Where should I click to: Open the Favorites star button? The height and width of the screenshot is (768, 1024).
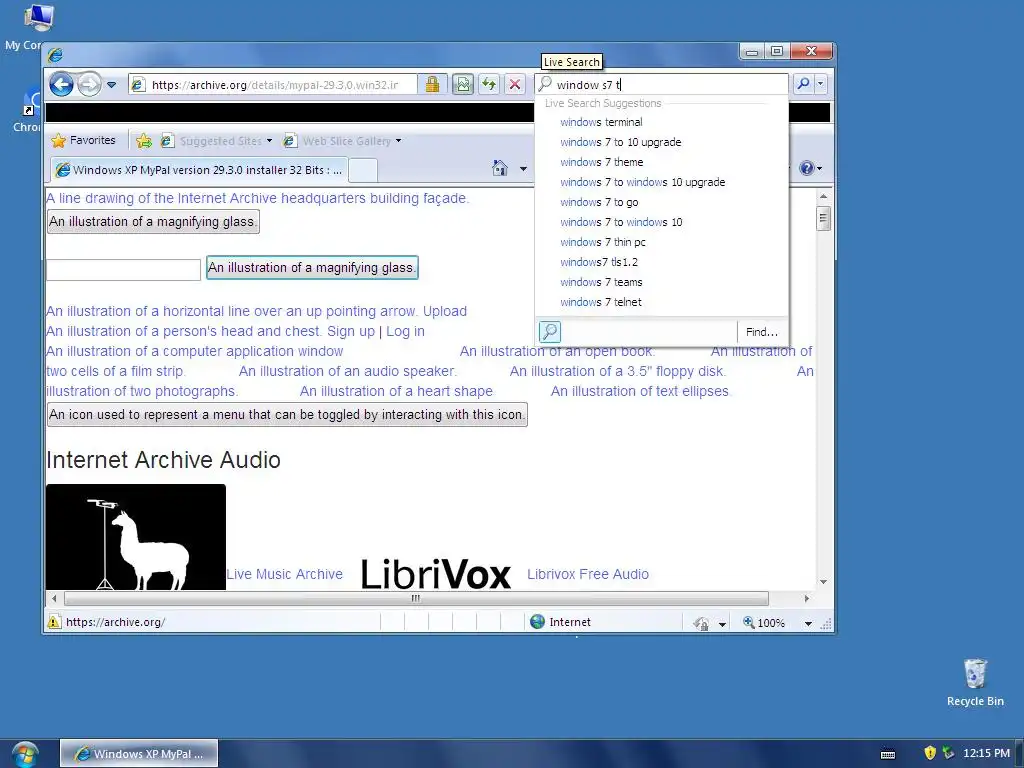[83, 140]
